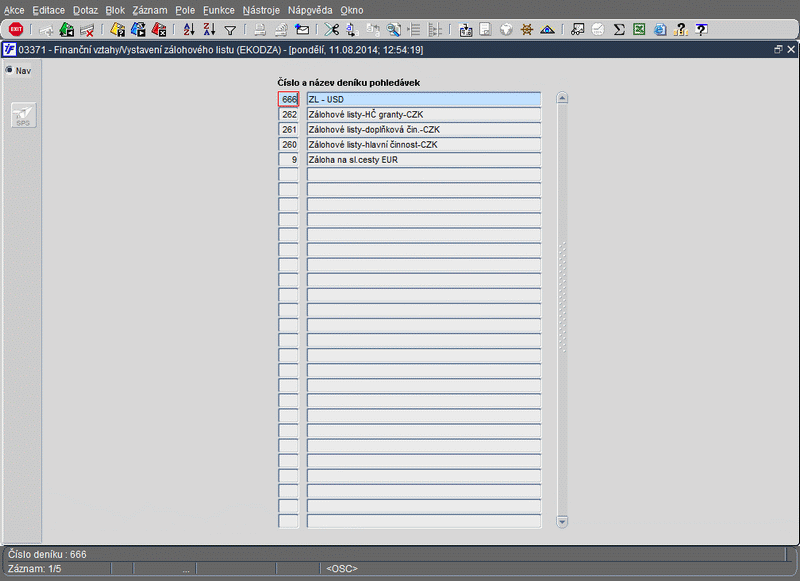Open the Funkce menu
Viewport: 800px width, 581px height.
click(218, 10)
